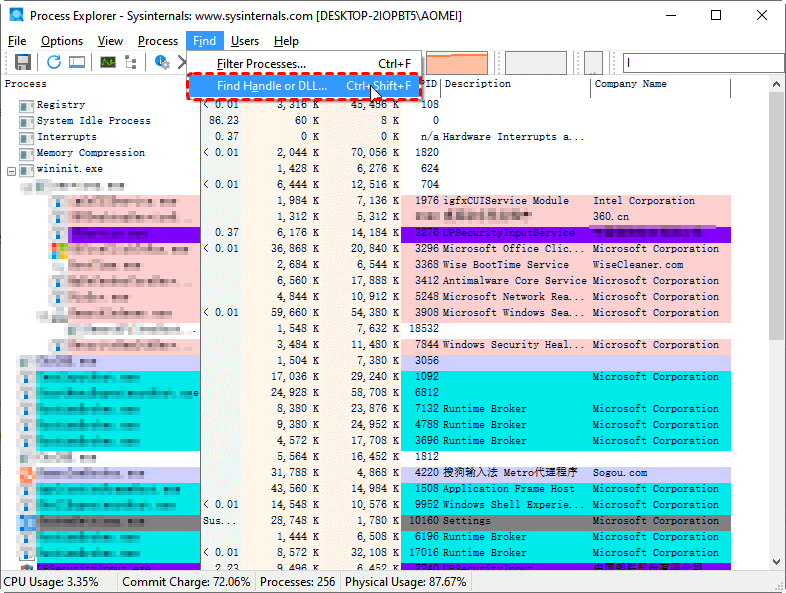The width and height of the screenshot is (786, 593).
Task: Open the Help menu
Action: (286, 41)
